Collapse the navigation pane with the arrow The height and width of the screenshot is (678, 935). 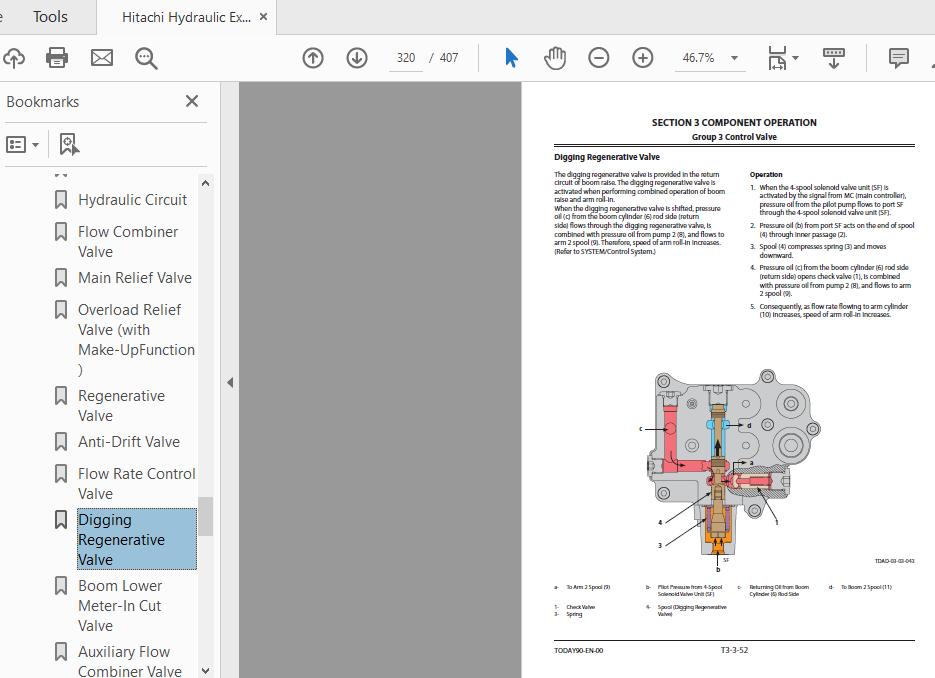point(229,382)
